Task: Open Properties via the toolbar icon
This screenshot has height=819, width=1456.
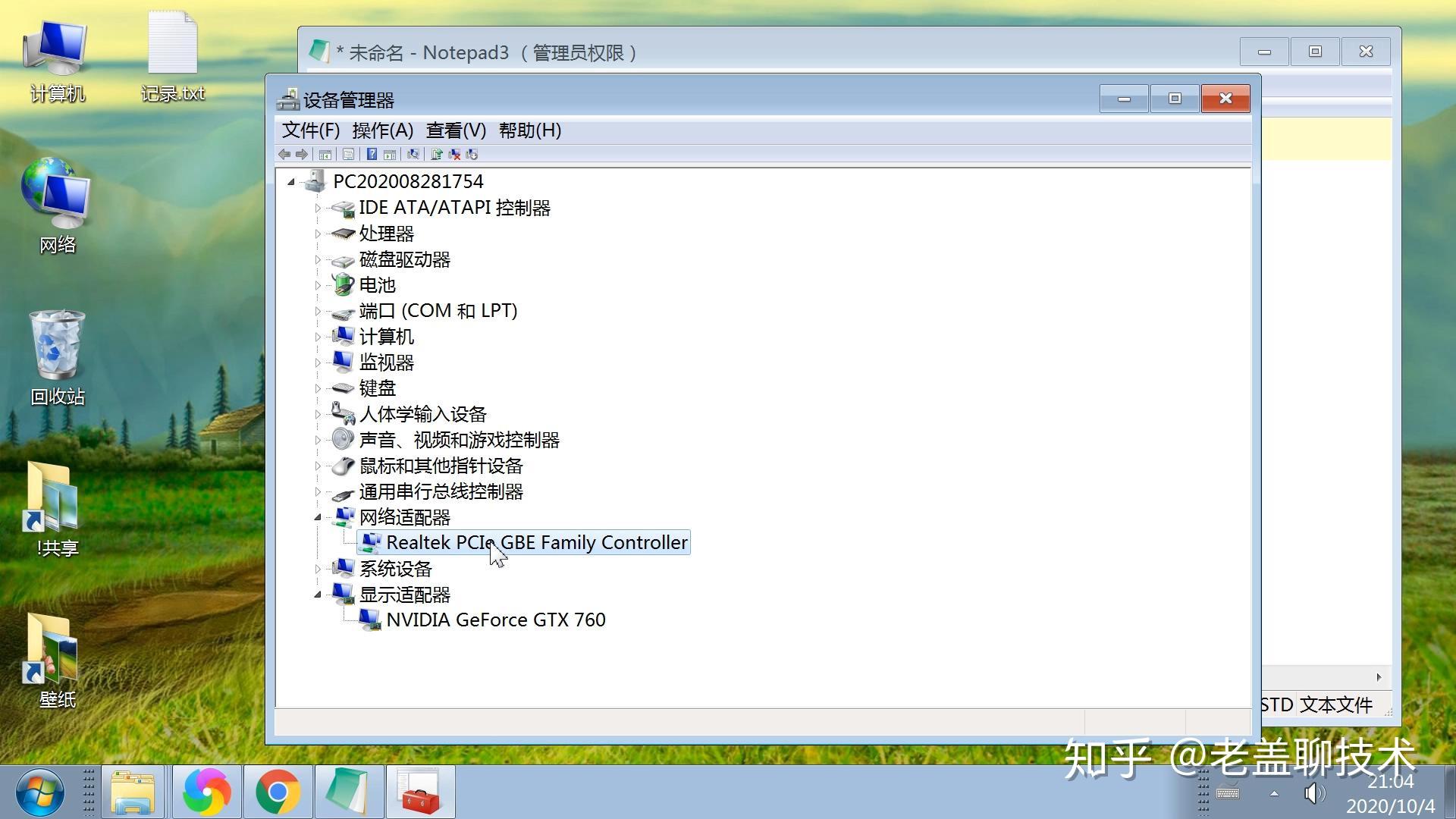Action: 348,155
